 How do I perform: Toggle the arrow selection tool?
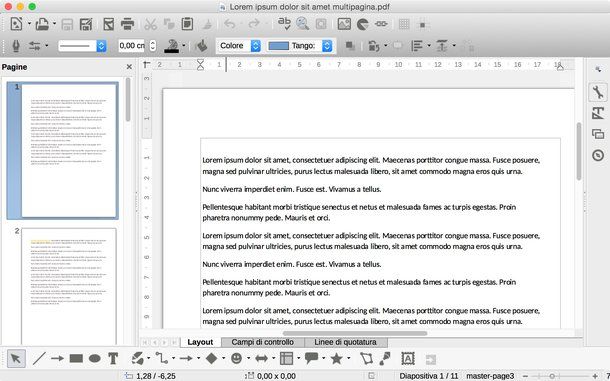[16, 358]
